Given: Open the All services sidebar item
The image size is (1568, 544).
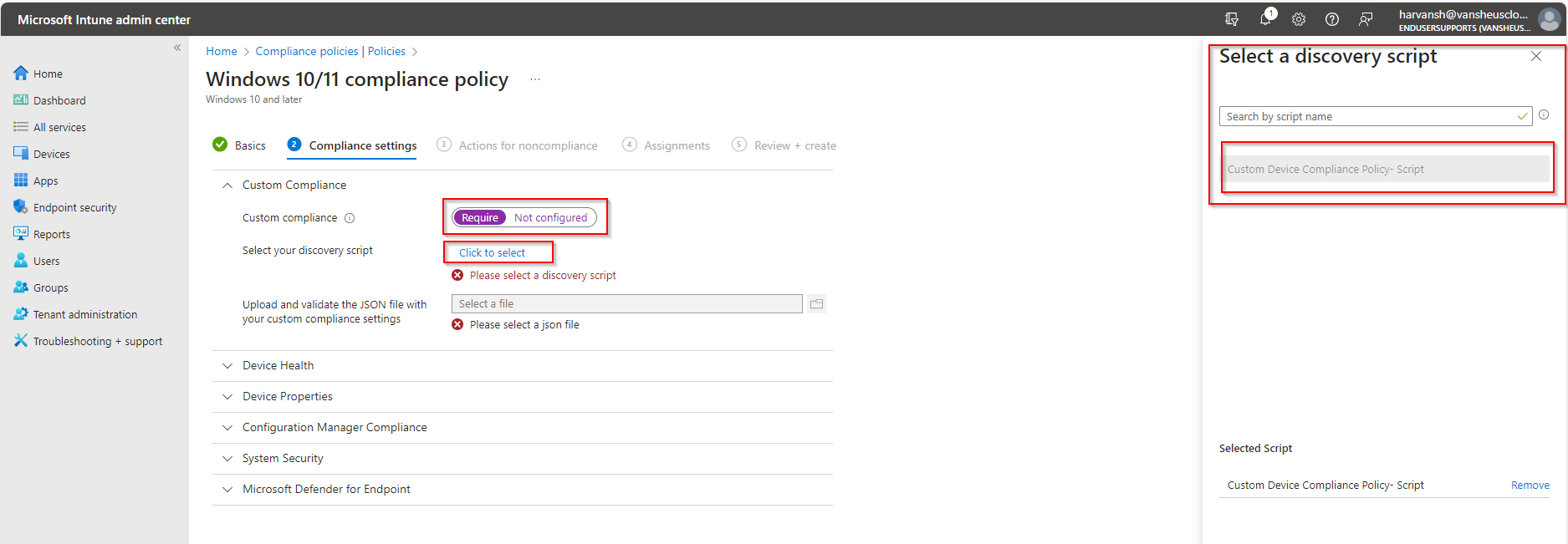Looking at the screenshot, I should click(x=50, y=127).
